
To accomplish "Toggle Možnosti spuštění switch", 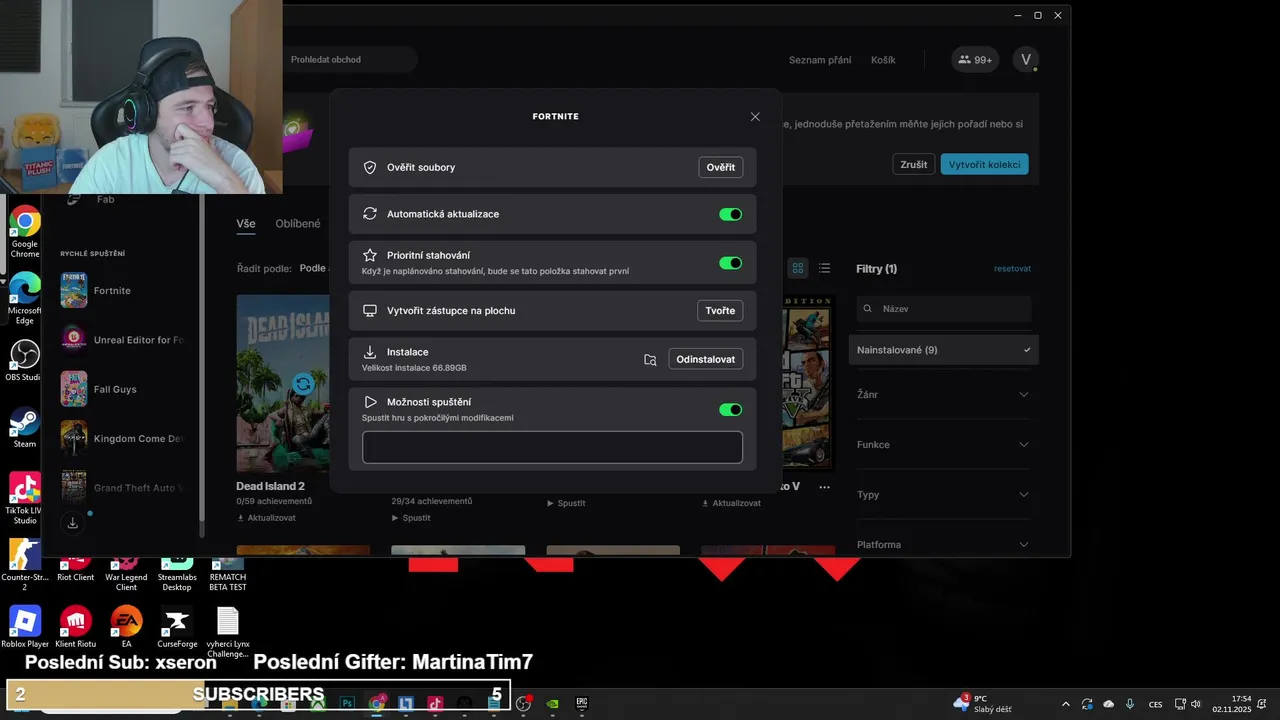I will tap(730, 409).
